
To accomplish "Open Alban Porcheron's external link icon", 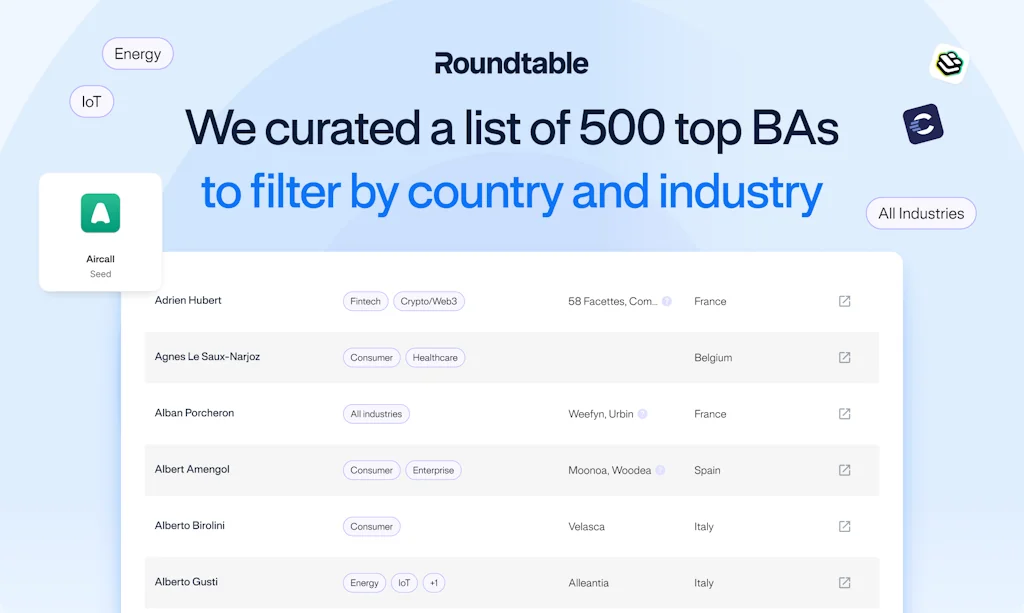I will (844, 413).
